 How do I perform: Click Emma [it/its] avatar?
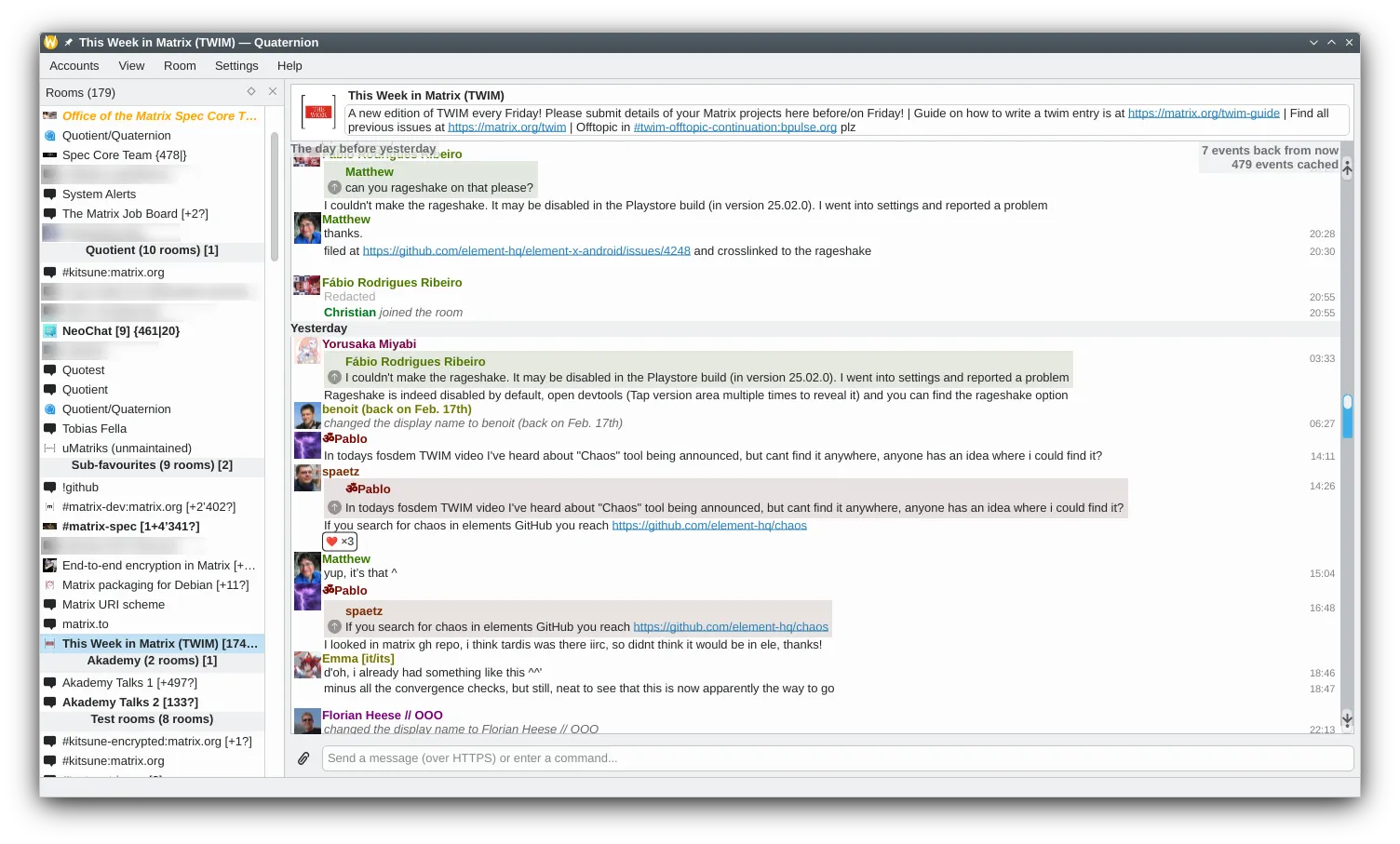[x=307, y=664]
